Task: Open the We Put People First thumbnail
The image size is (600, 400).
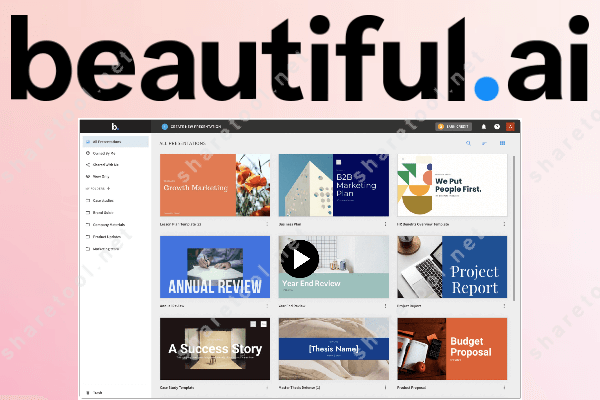Action: coord(452,186)
